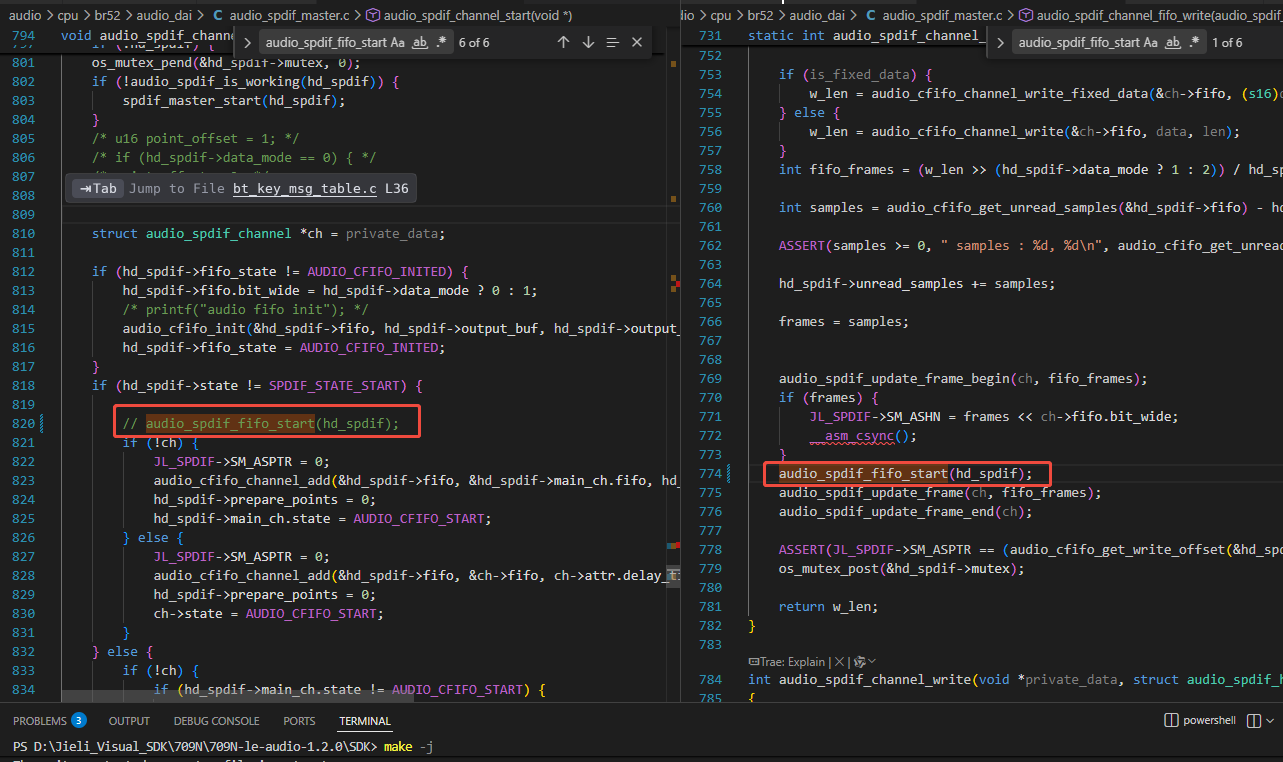Go to next match in left find widget

coord(588,42)
